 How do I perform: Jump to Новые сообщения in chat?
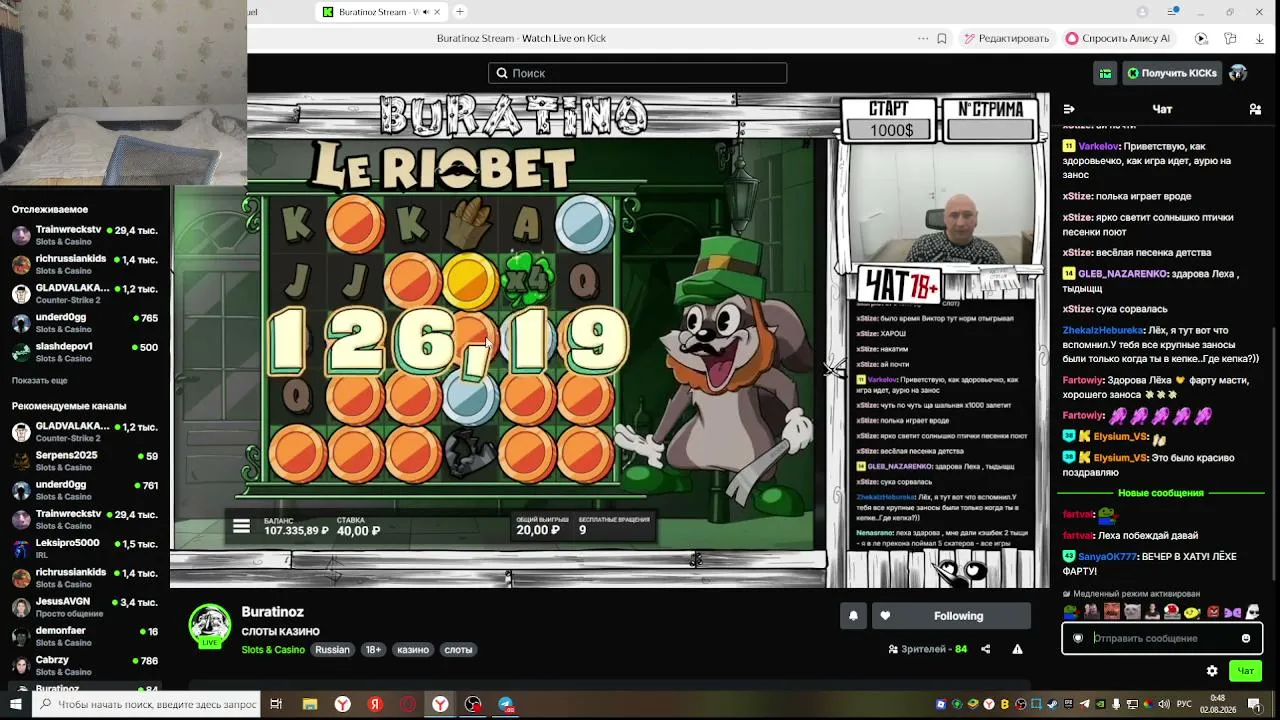(x=1160, y=493)
